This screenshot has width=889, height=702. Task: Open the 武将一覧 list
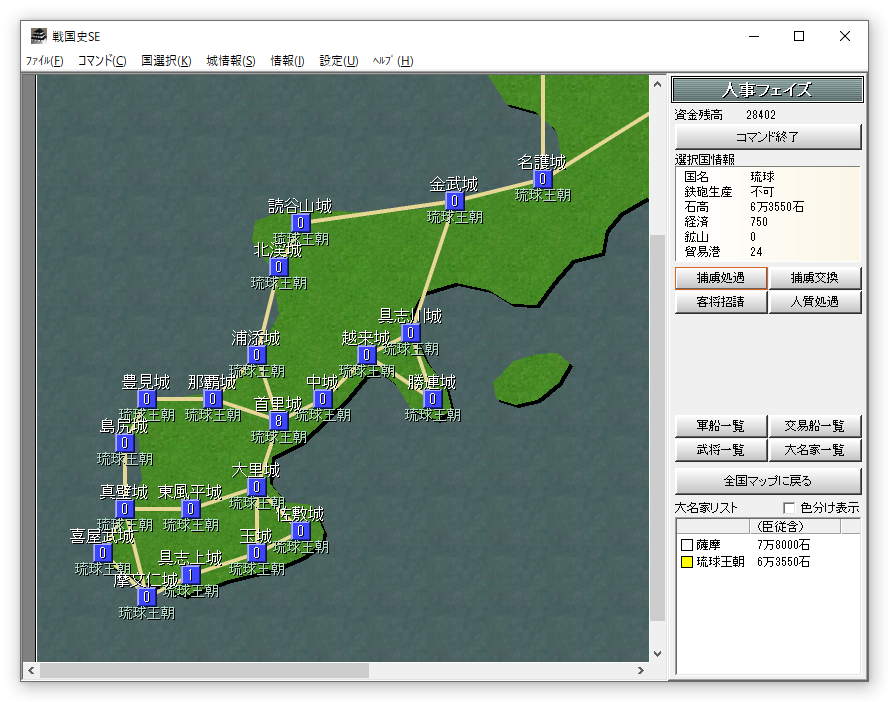[x=720, y=451]
